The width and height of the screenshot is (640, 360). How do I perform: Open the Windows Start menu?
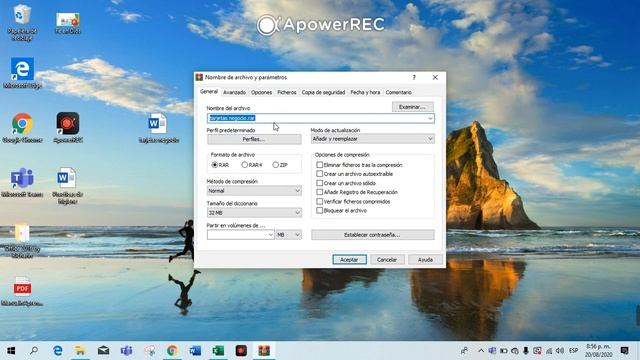coord(11,351)
